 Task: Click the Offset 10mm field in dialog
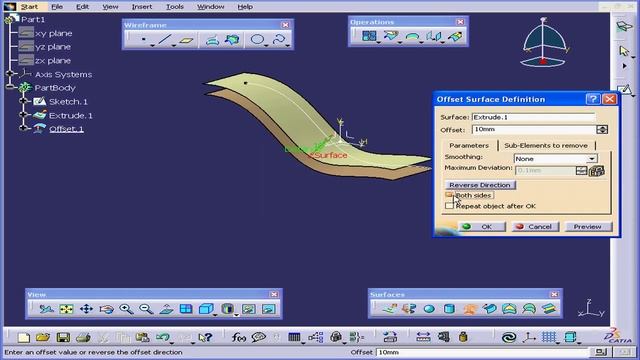click(x=534, y=129)
